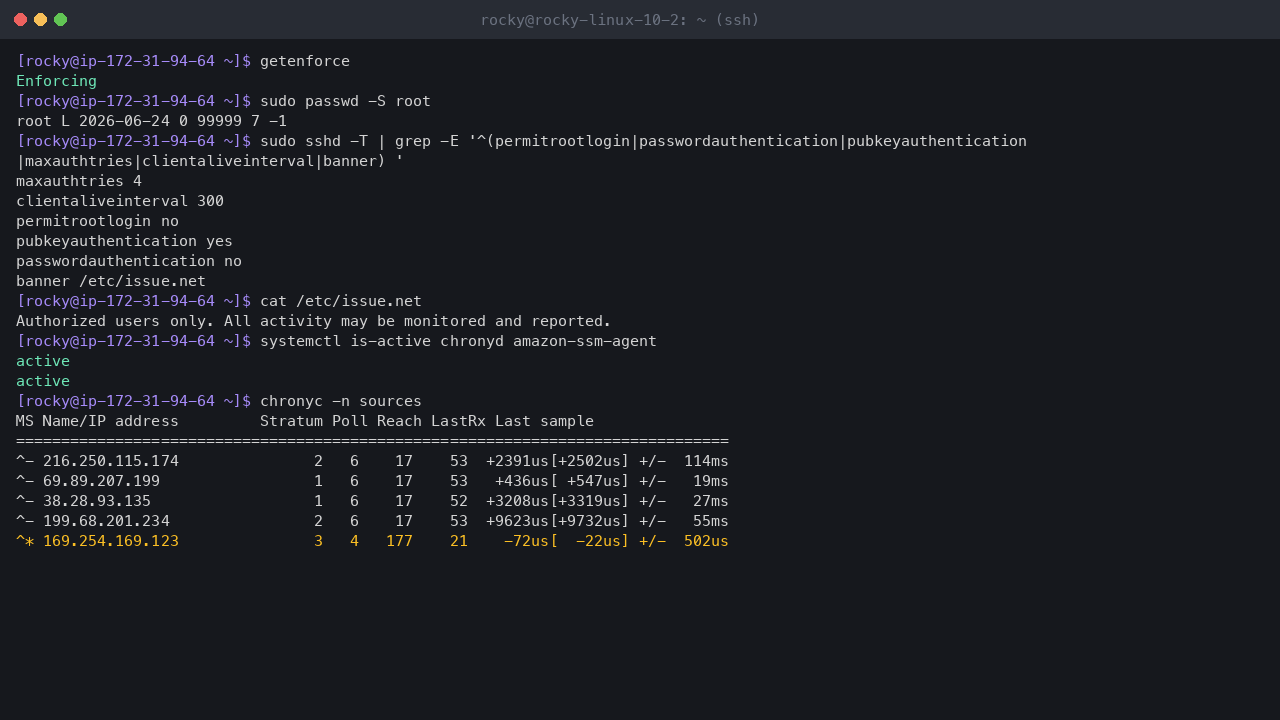Click the systemctl is-active command
Image resolution: width=1280 pixels, height=720 pixels.
[x=458, y=341]
